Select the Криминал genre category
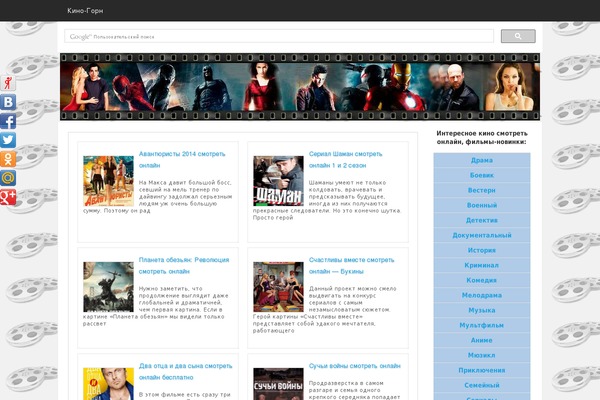Image resolution: width=600 pixels, height=400 pixels. 482,265
